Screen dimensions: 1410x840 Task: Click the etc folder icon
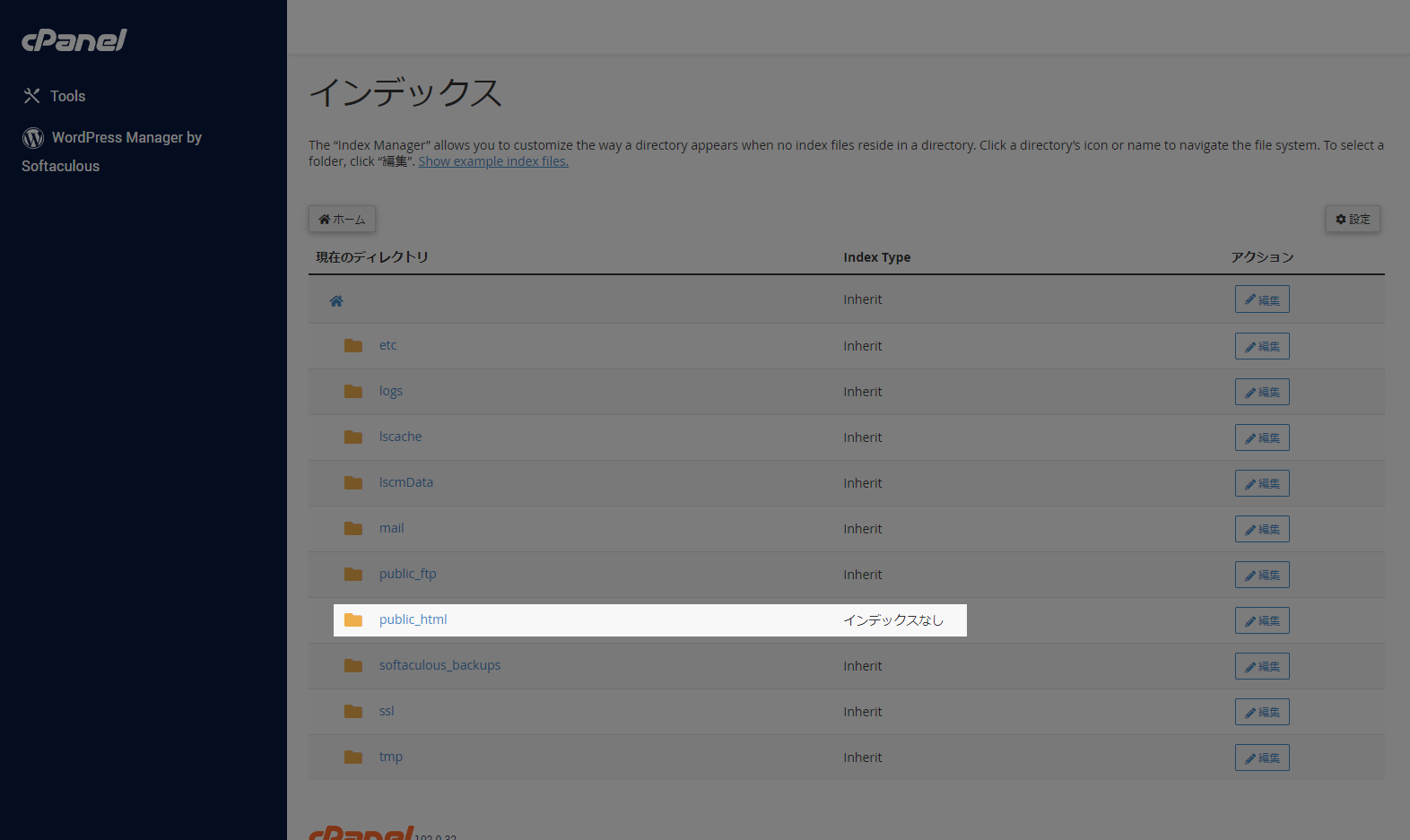353,346
